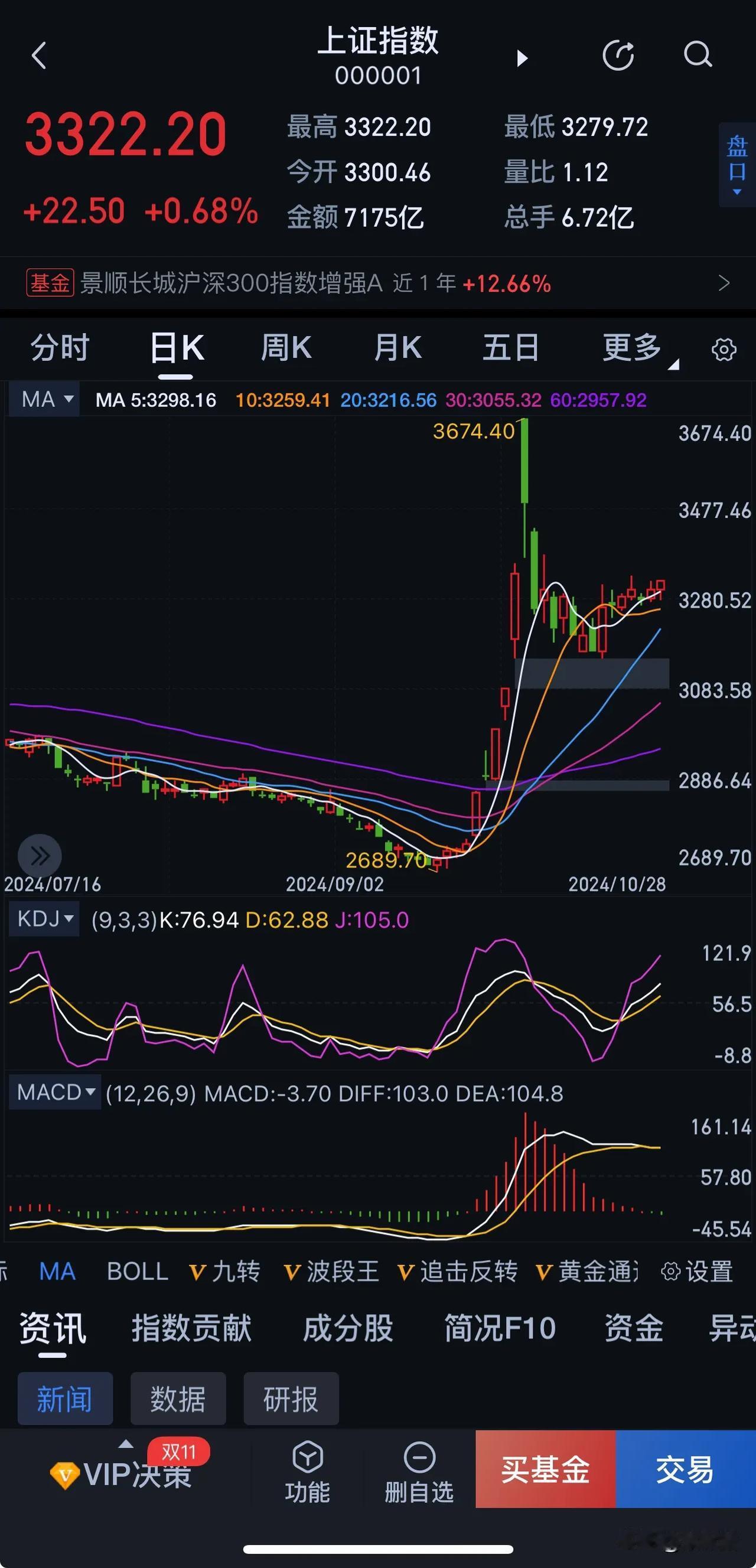Viewport: 756px width, 1568px height.
Task: Tap the 3322.20 current price
Action: (125, 134)
